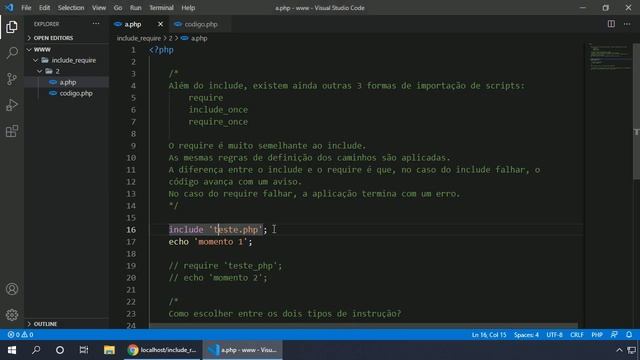Collapse the include_require folder
The image size is (640, 360).
click(67, 60)
